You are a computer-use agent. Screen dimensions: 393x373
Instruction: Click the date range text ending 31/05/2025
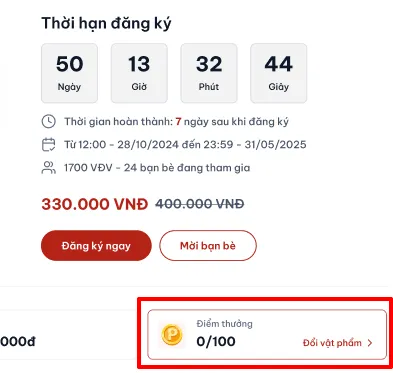click(185, 145)
